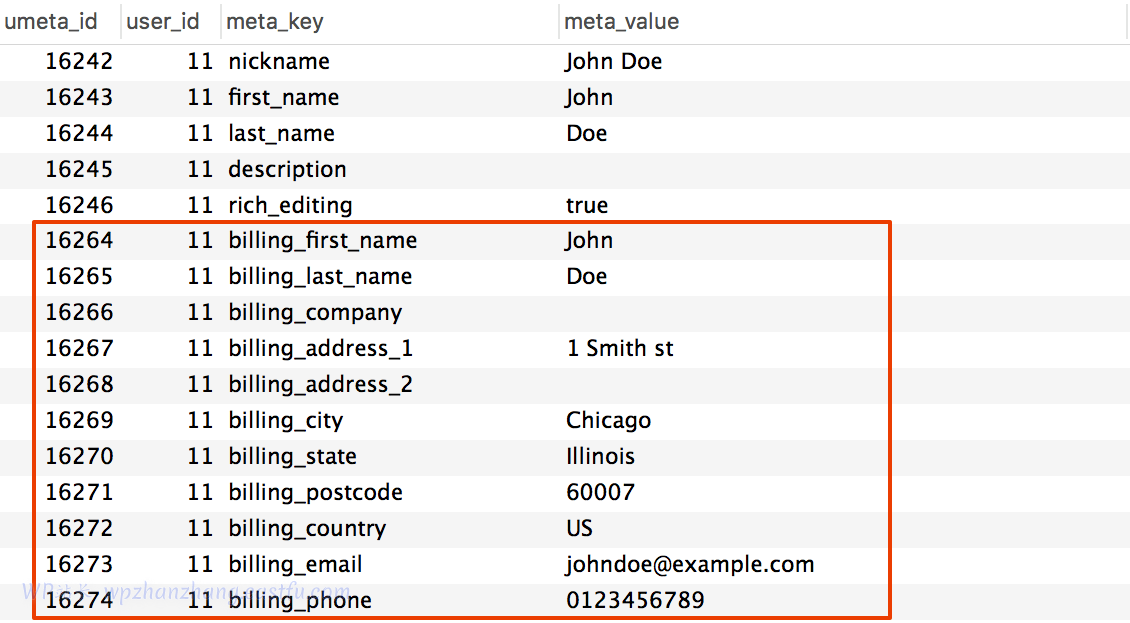Click the billing_phone value 0123456789
Image resolution: width=1130 pixels, height=623 pixels.
coord(635,601)
